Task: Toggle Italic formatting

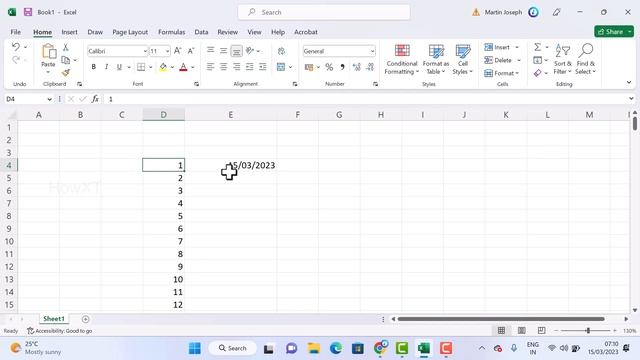Action: [106, 67]
